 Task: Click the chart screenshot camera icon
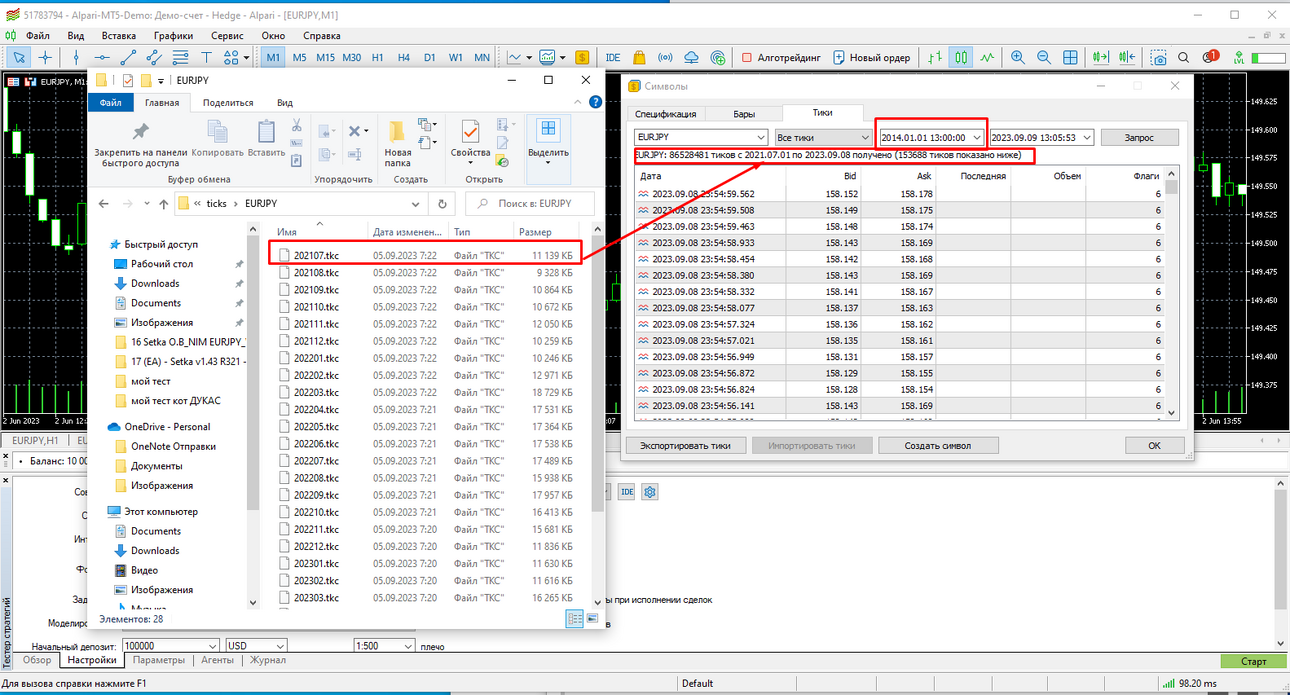(1159, 57)
